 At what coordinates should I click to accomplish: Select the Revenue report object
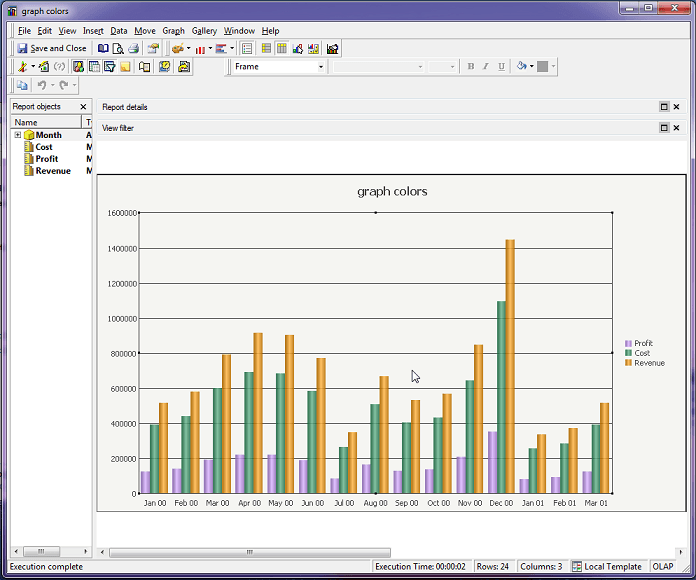coord(53,171)
